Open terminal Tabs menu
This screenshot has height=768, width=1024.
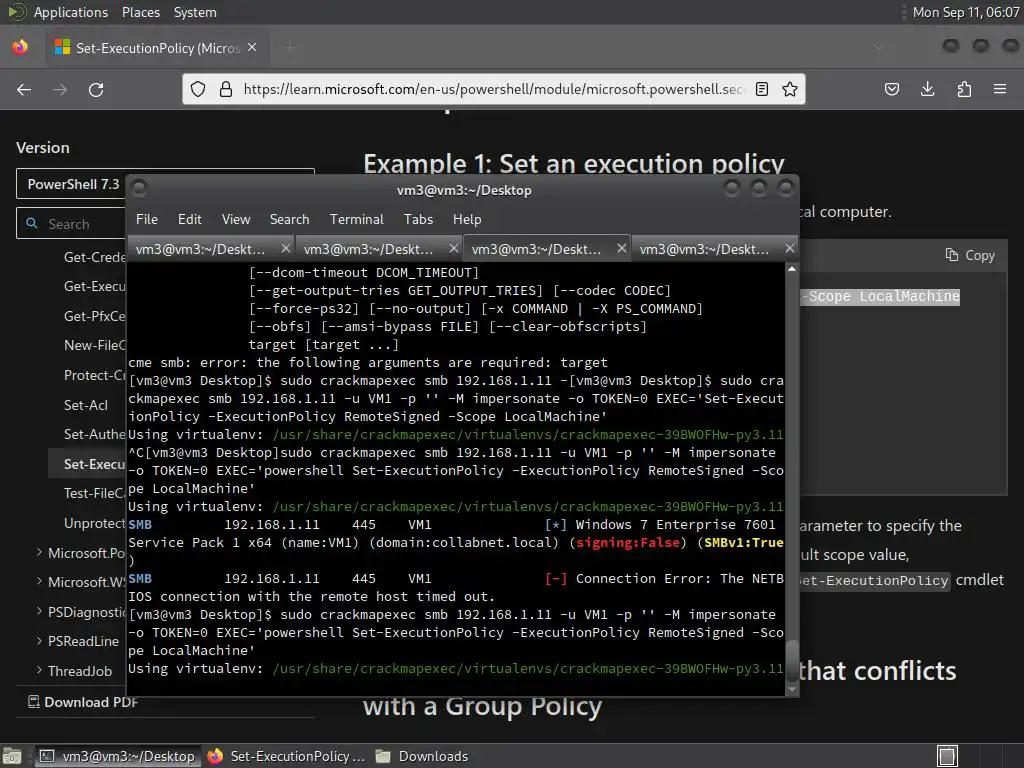418,219
